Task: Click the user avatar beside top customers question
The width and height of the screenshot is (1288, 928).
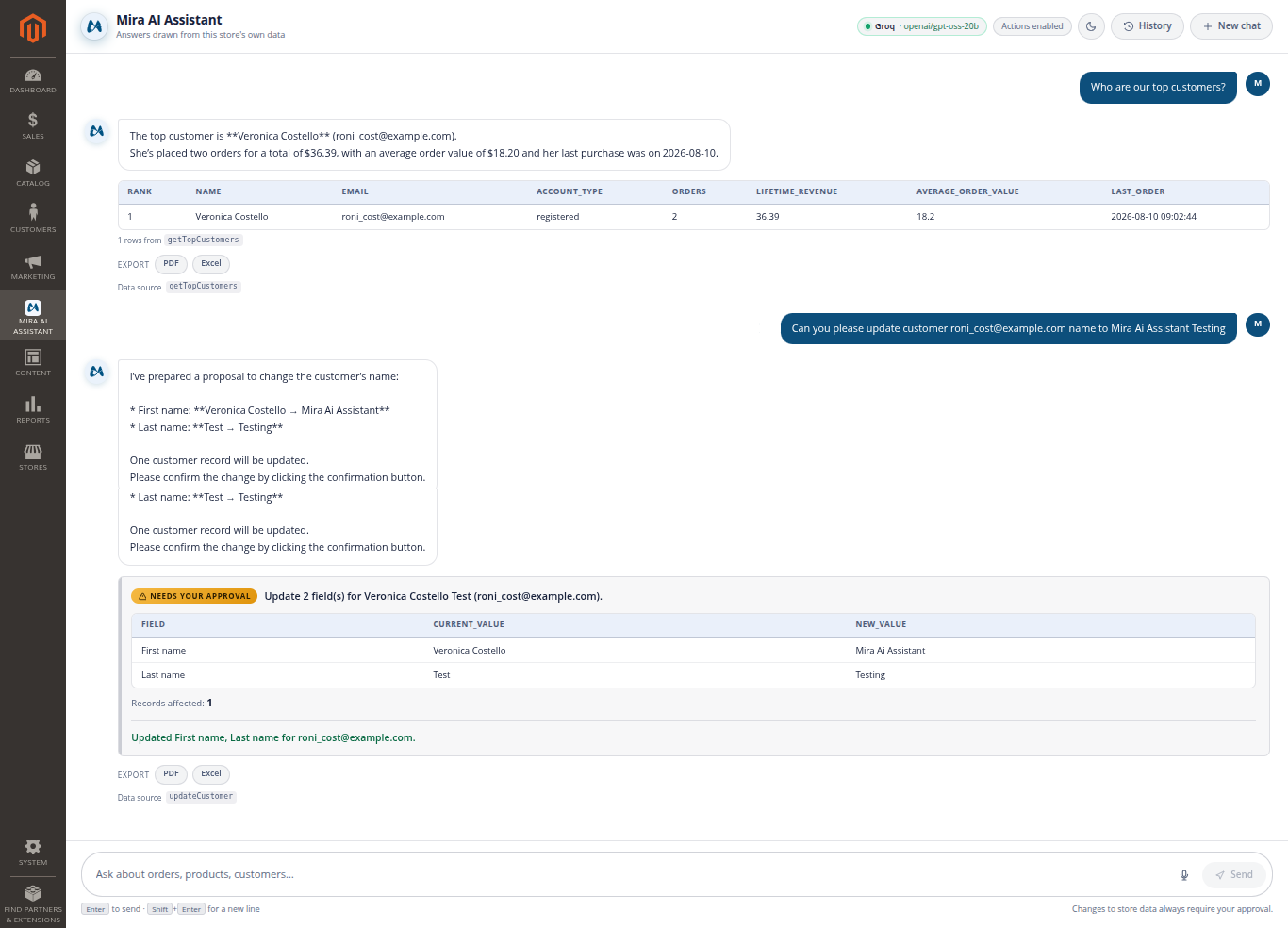Action: pyautogui.click(x=1258, y=84)
